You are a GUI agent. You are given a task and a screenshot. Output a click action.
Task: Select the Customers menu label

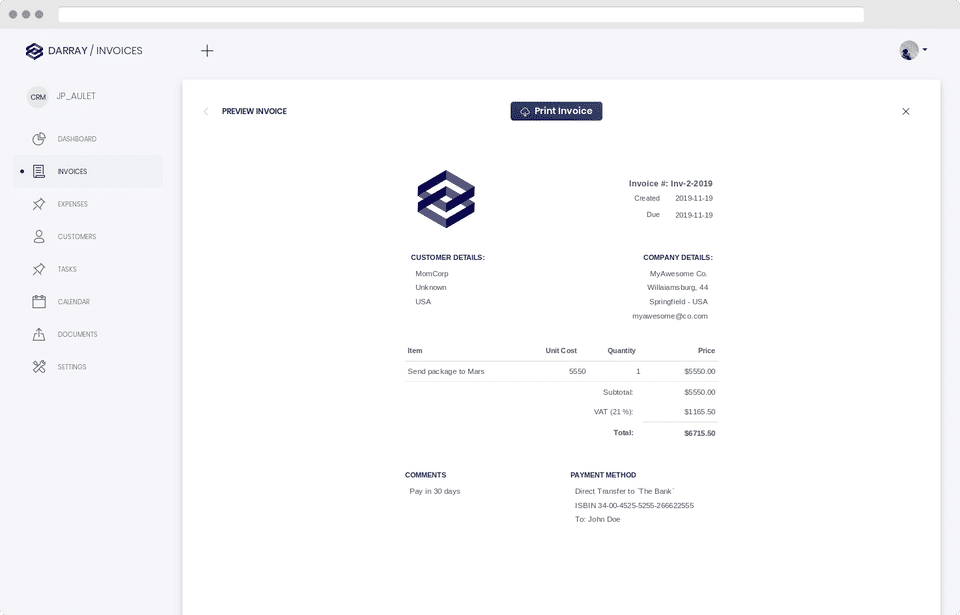pos(77,236)
